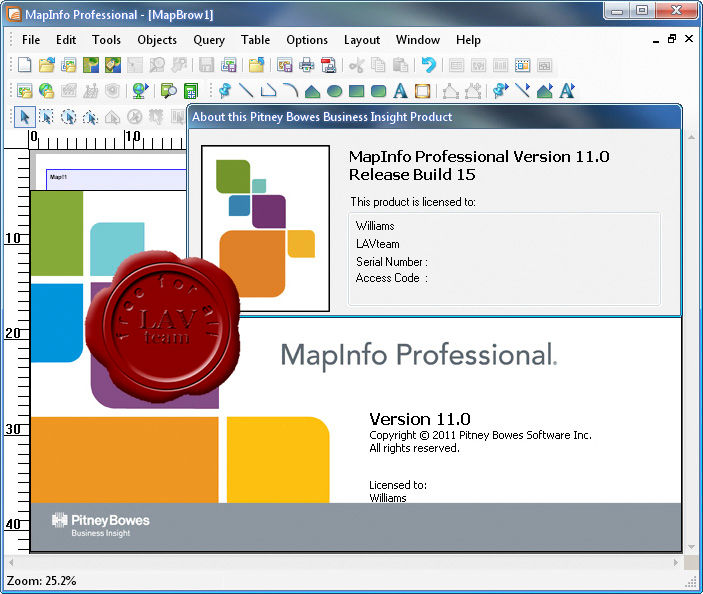Select the Line drawing tool

[x=246, y=91]
